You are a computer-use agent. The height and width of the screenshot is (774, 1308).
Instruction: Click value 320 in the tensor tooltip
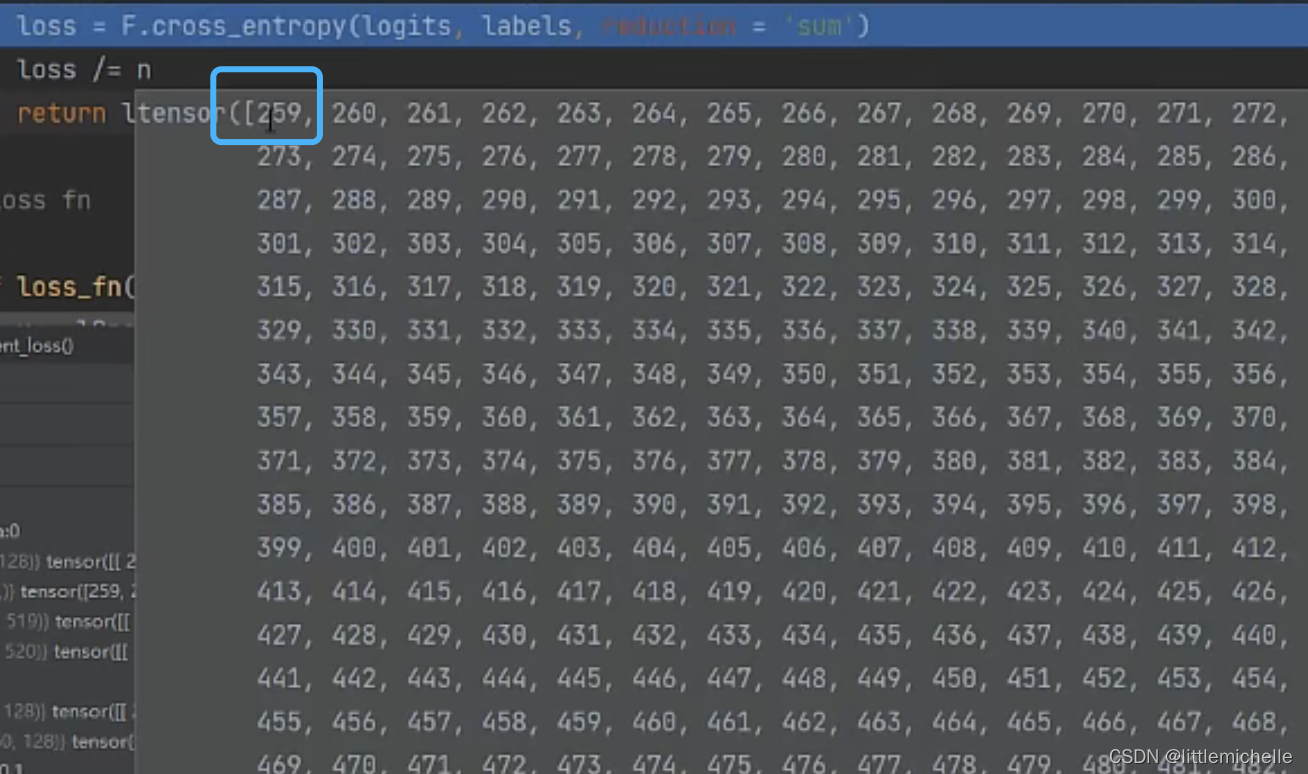[x=654, y=287]
